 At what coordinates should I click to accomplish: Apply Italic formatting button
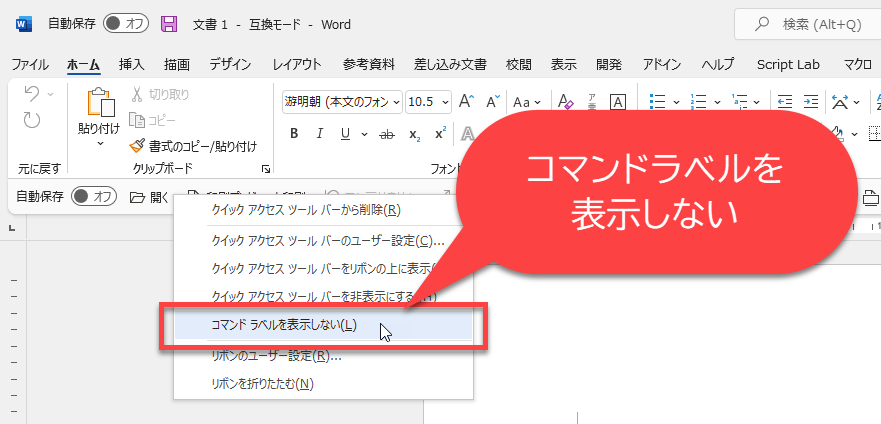[320, 134]
